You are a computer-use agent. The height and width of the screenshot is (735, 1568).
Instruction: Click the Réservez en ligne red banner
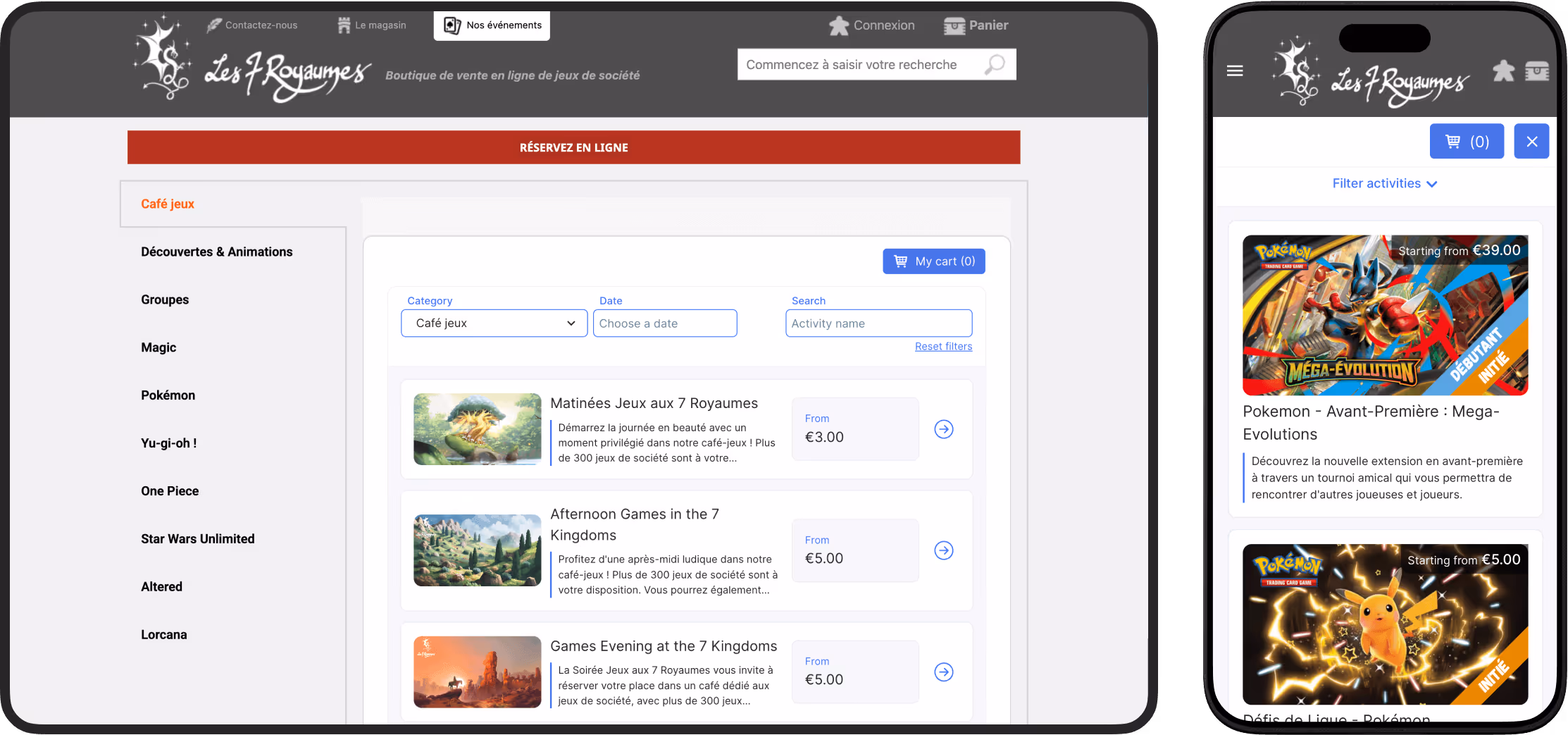(x=573, y=147)
